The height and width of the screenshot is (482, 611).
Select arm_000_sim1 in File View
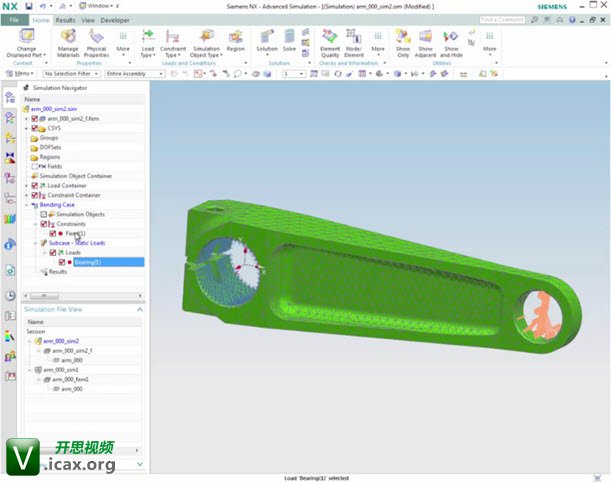(x=60, y=370)
